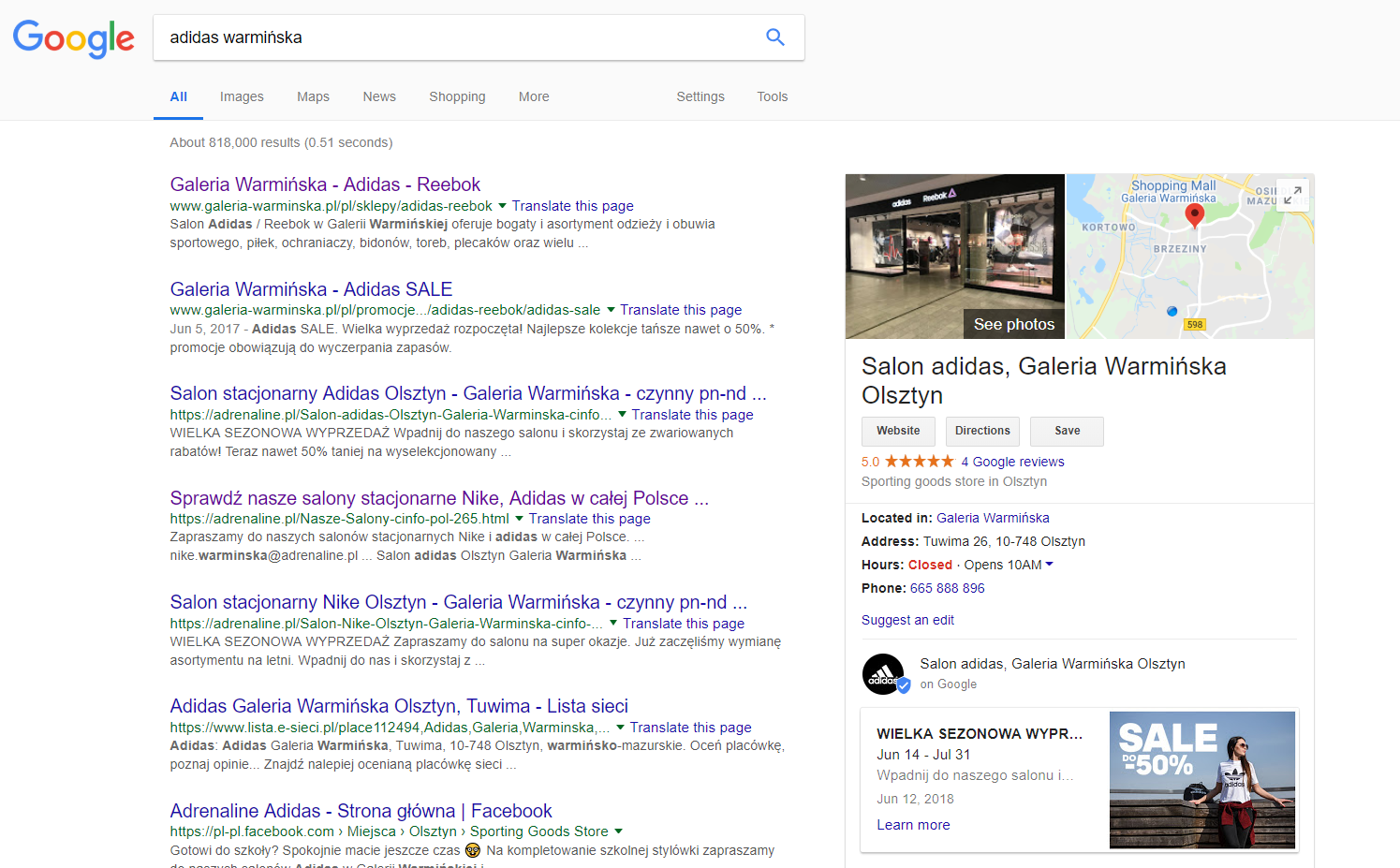
Task: Switch to the Maps tab
Action: pyautogui.click(x=313, y=96)
